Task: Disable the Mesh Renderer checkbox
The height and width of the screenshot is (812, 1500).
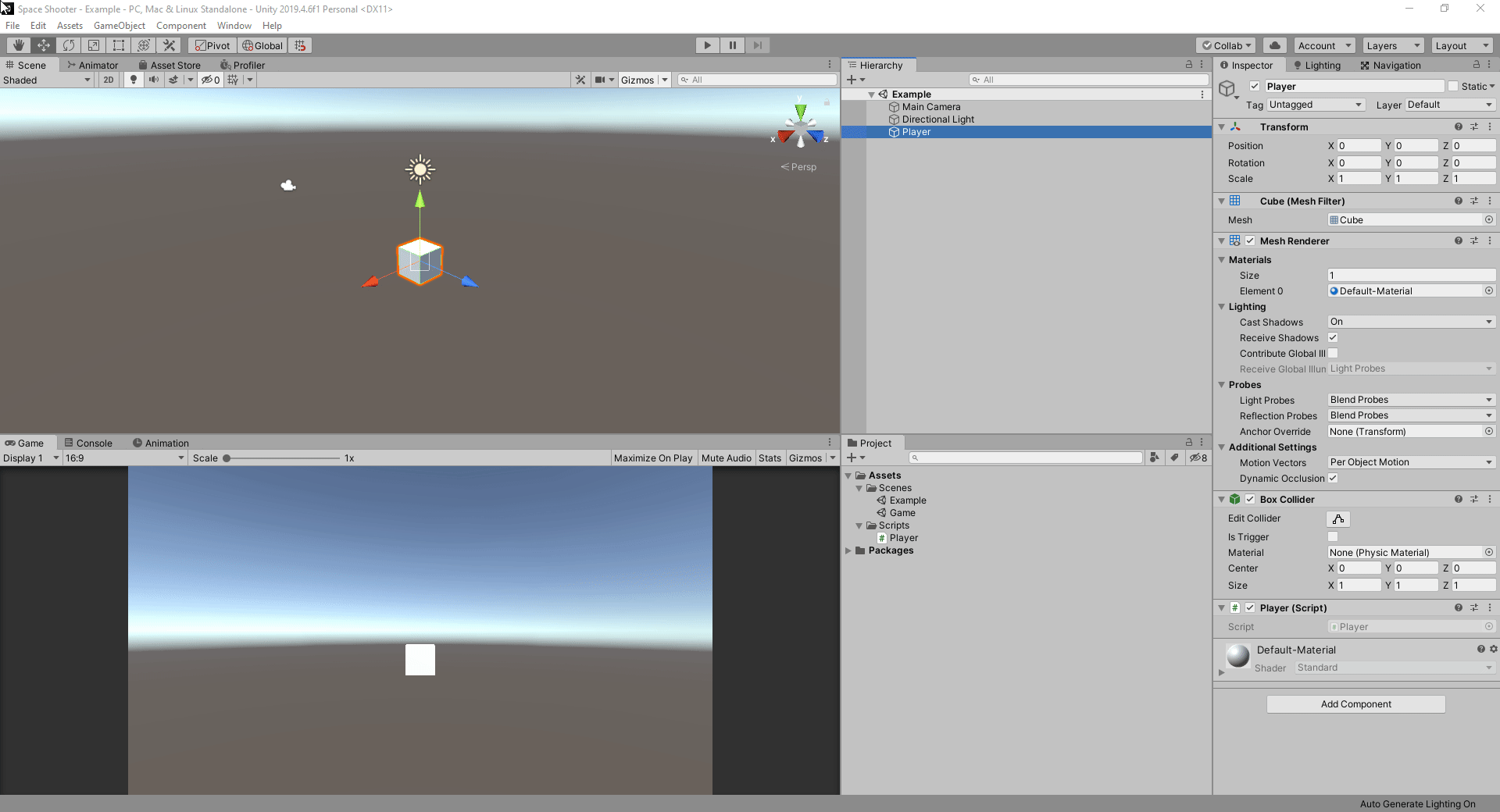Action: (1250, 240)
